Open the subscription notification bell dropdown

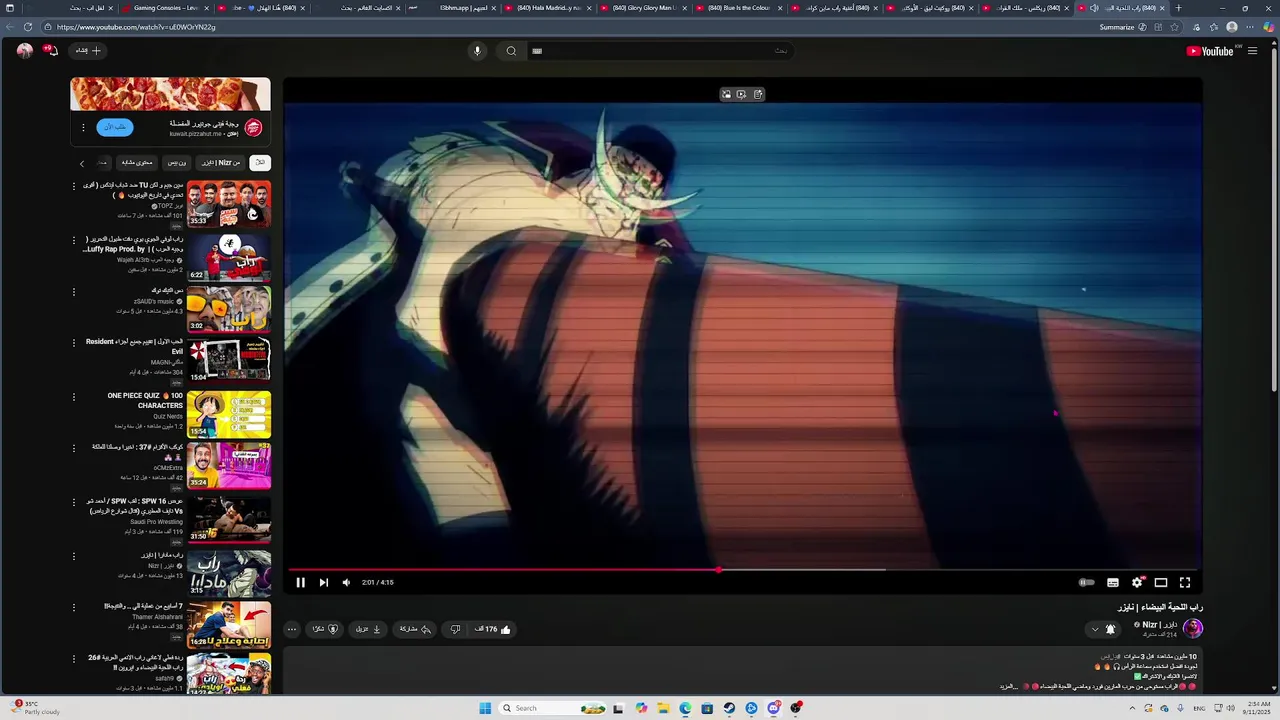point(1104,629)
